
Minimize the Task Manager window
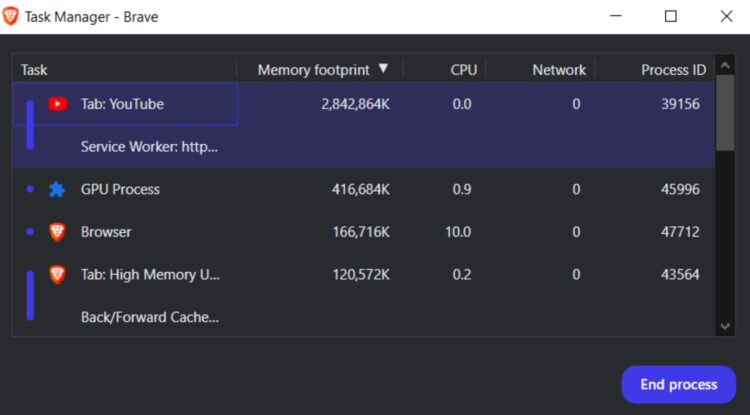tap(616, 16)
